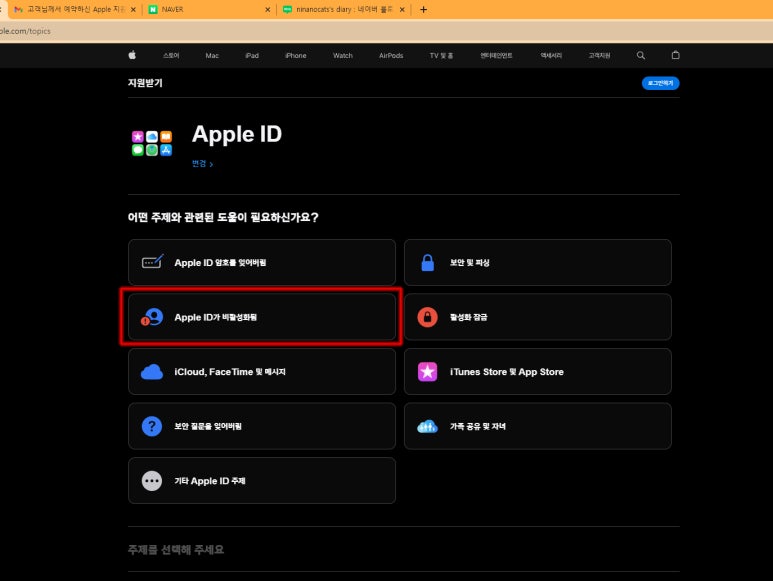Click the 변경 link under Apple ID
The width and height of the screenshot is (773, 581).
[x=202, y=164]
